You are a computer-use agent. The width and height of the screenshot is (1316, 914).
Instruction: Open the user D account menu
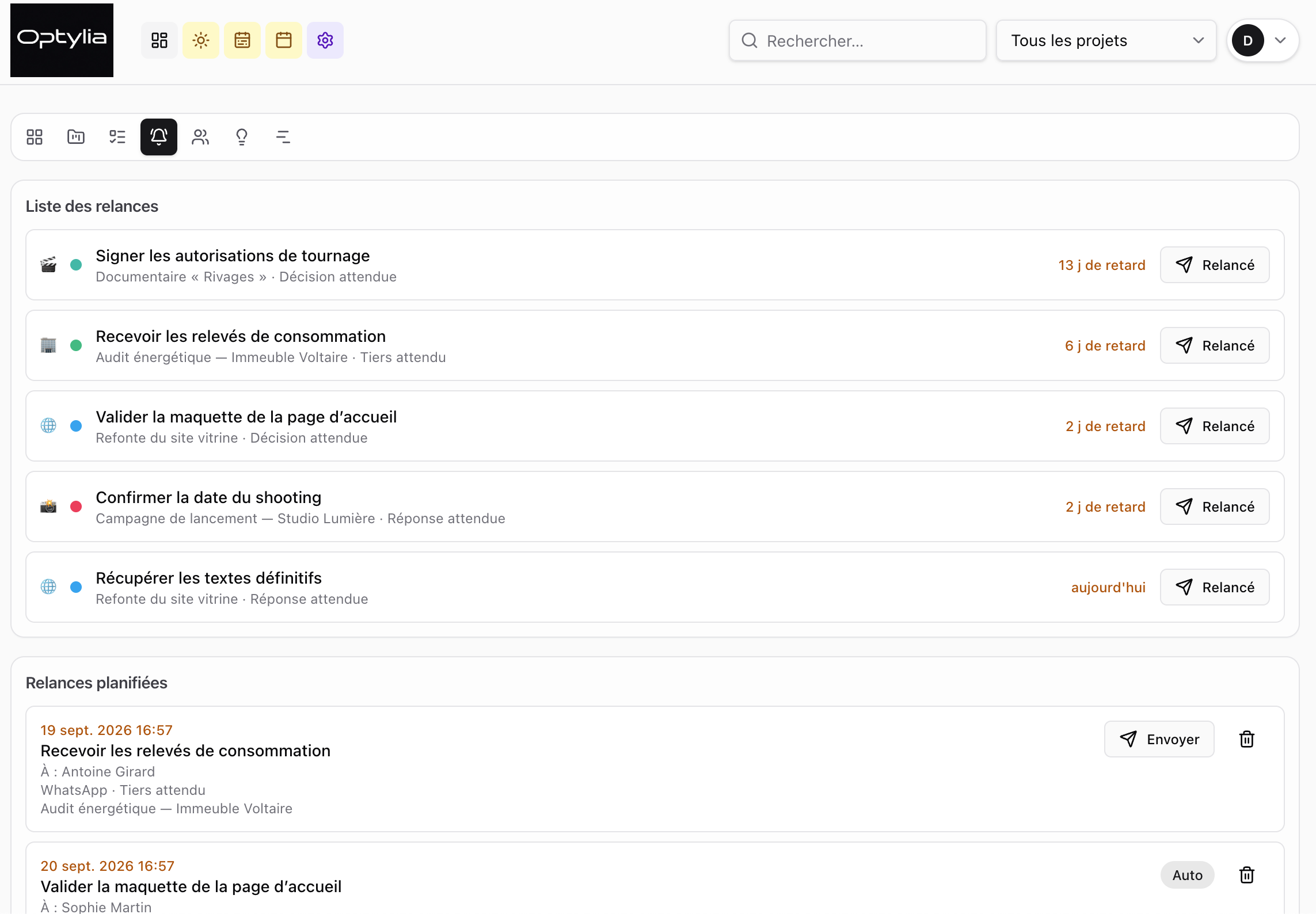[1263, 40]
